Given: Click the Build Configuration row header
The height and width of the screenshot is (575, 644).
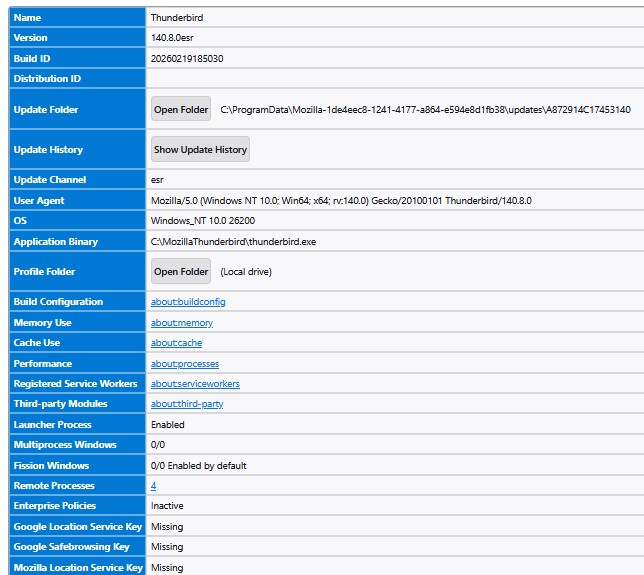Looking at the screenshot, I should pyautogui.click(x=77, y=301).
